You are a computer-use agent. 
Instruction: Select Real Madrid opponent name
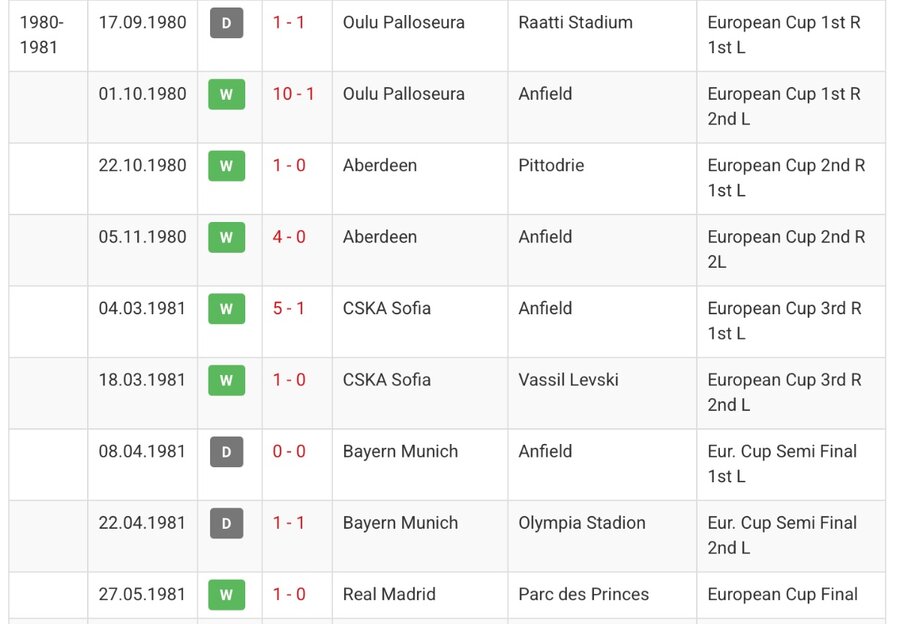(x=389, y=594)
